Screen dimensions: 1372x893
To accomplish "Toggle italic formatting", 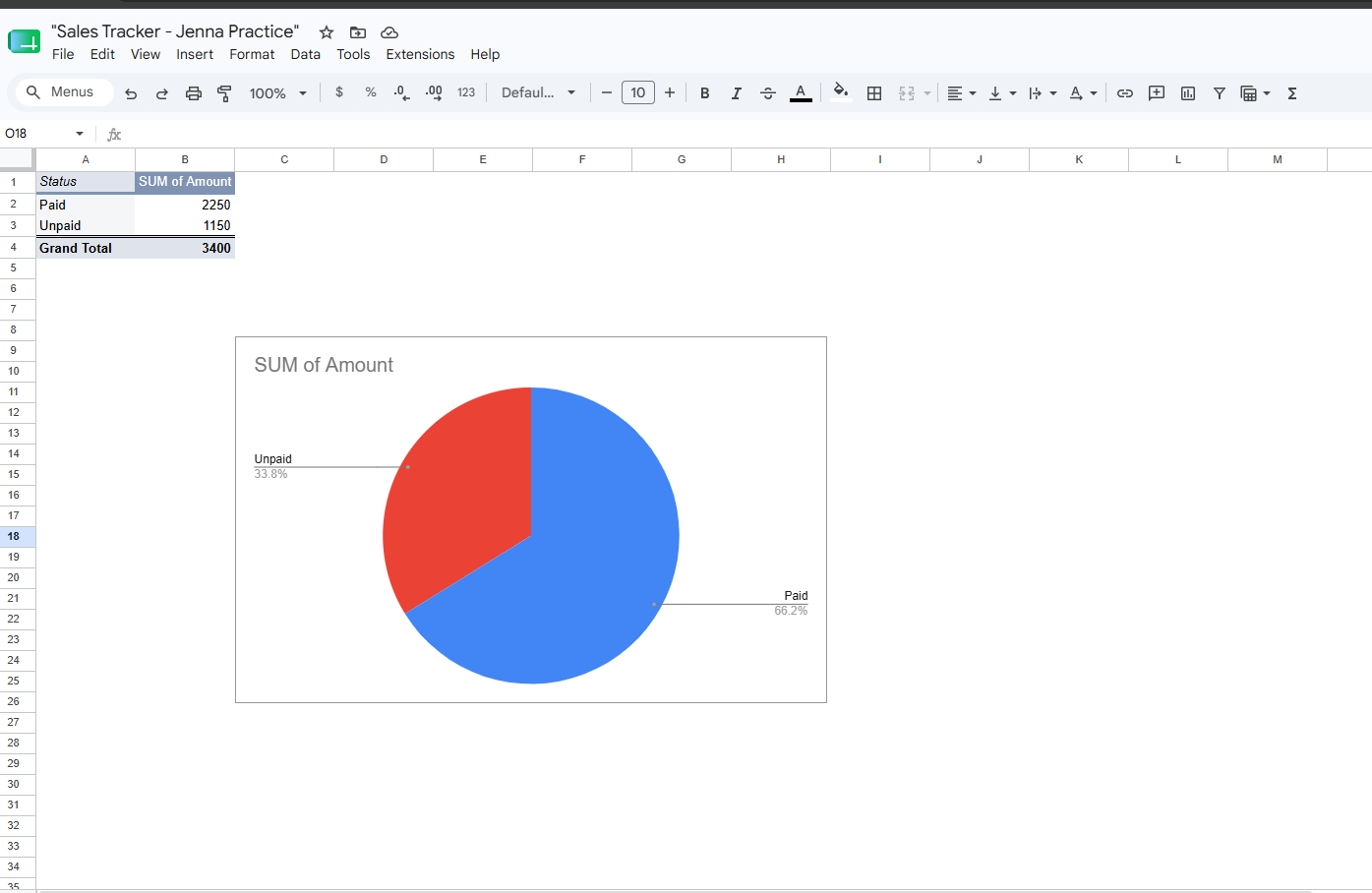I will click(x=737, y=93).
